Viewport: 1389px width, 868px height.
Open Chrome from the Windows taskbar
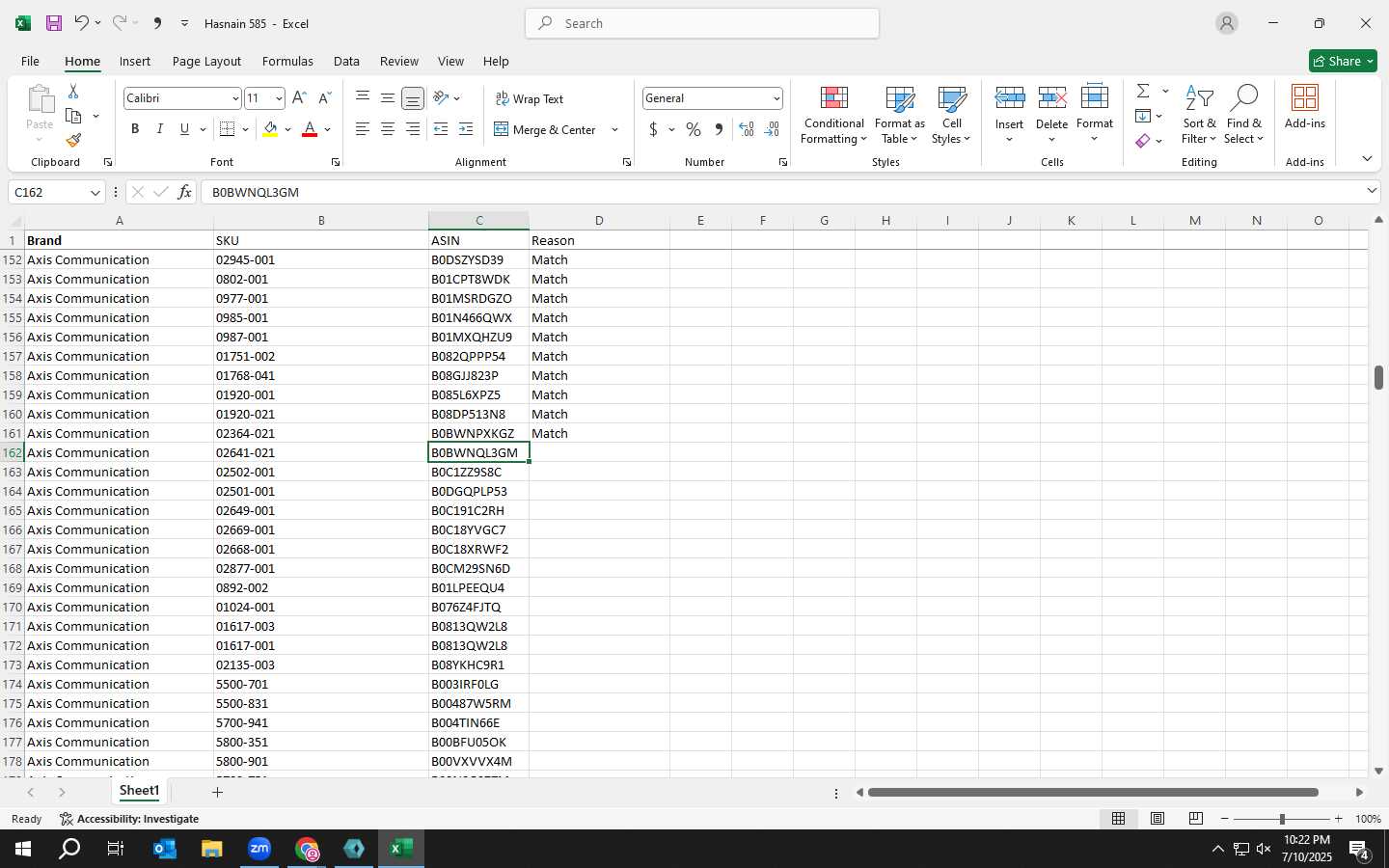tap(307, 849)
